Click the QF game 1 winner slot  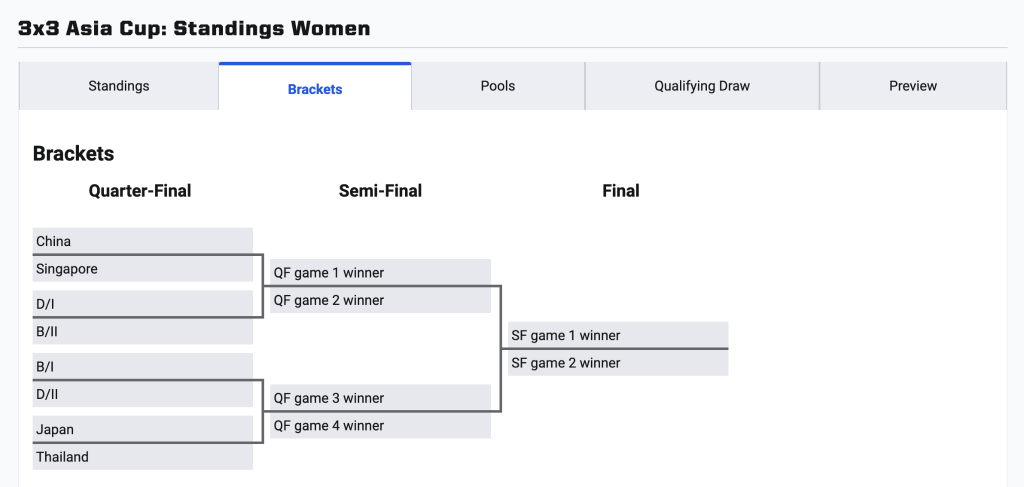pos(380,273)
